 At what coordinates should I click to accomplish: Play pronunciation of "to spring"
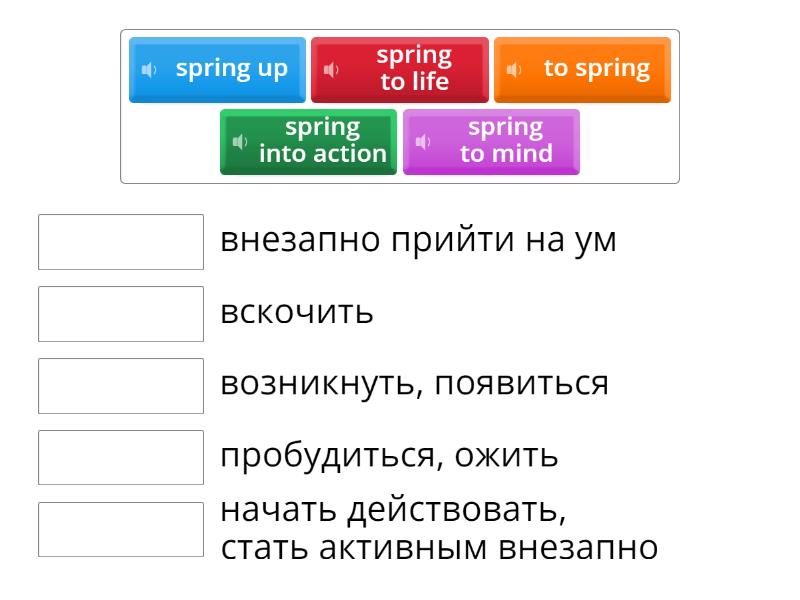pyautogui.click(x=514, y=69)
